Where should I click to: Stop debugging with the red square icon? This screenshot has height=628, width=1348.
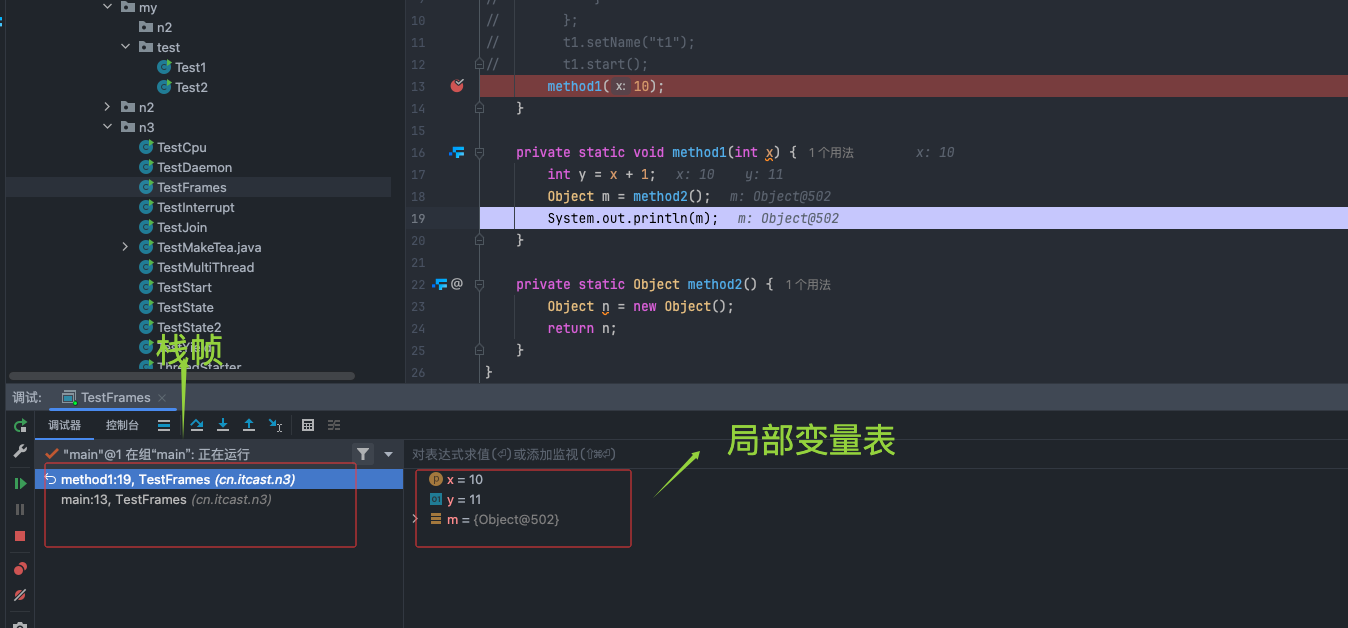click(x=20, y=536)
